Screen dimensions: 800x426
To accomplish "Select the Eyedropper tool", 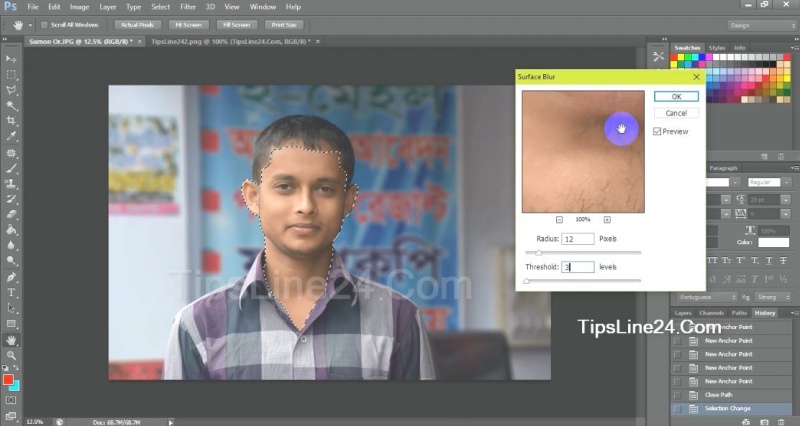I will [11, 136].
